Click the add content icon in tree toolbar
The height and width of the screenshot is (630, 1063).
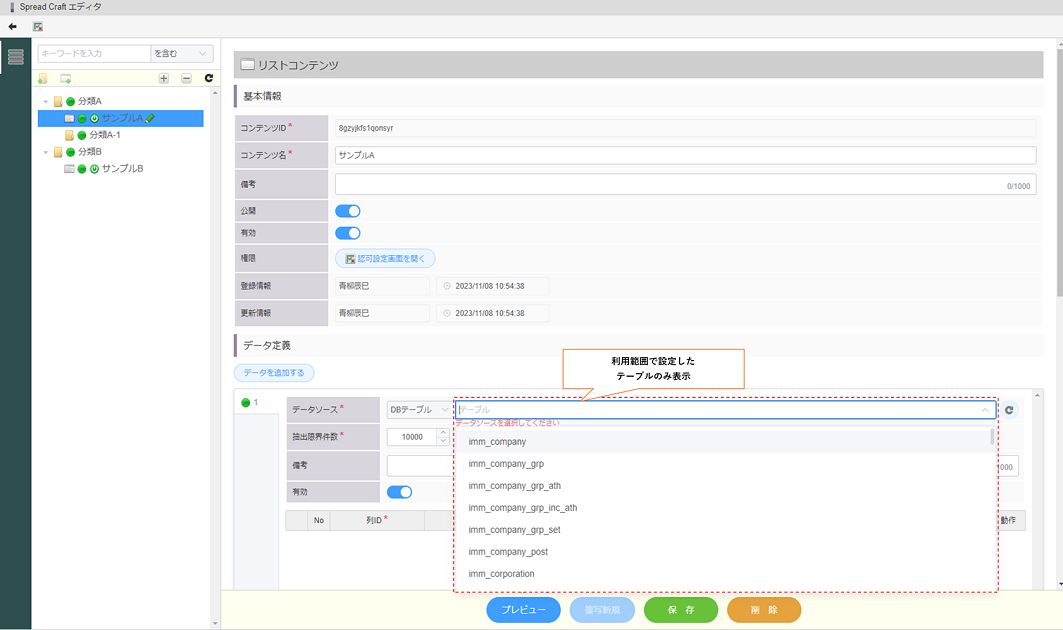pyautogui.click(x=66, y=78)
